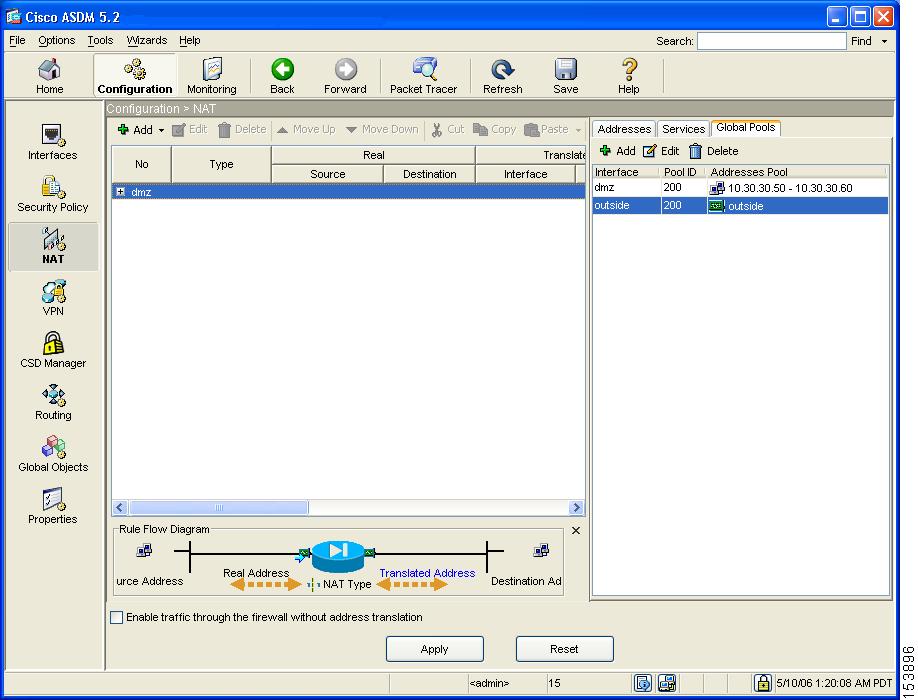Delete the selected global pool

tap(714, 151)
